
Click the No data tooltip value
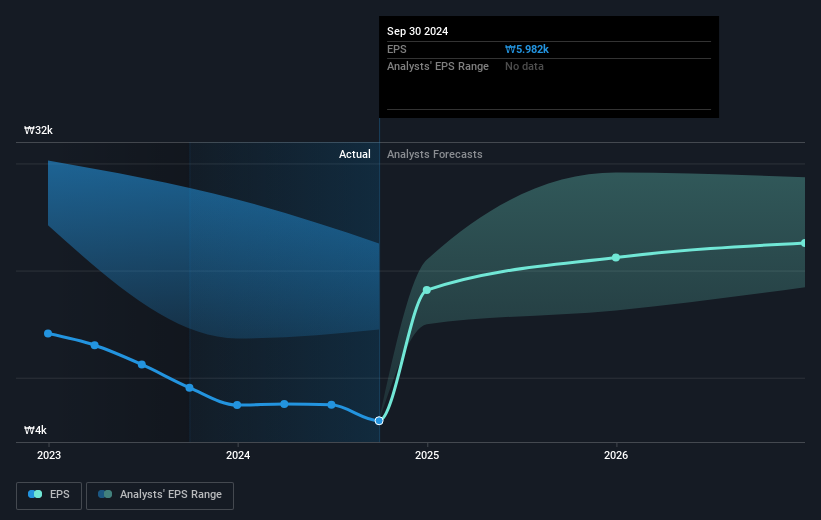pos(524,67)
